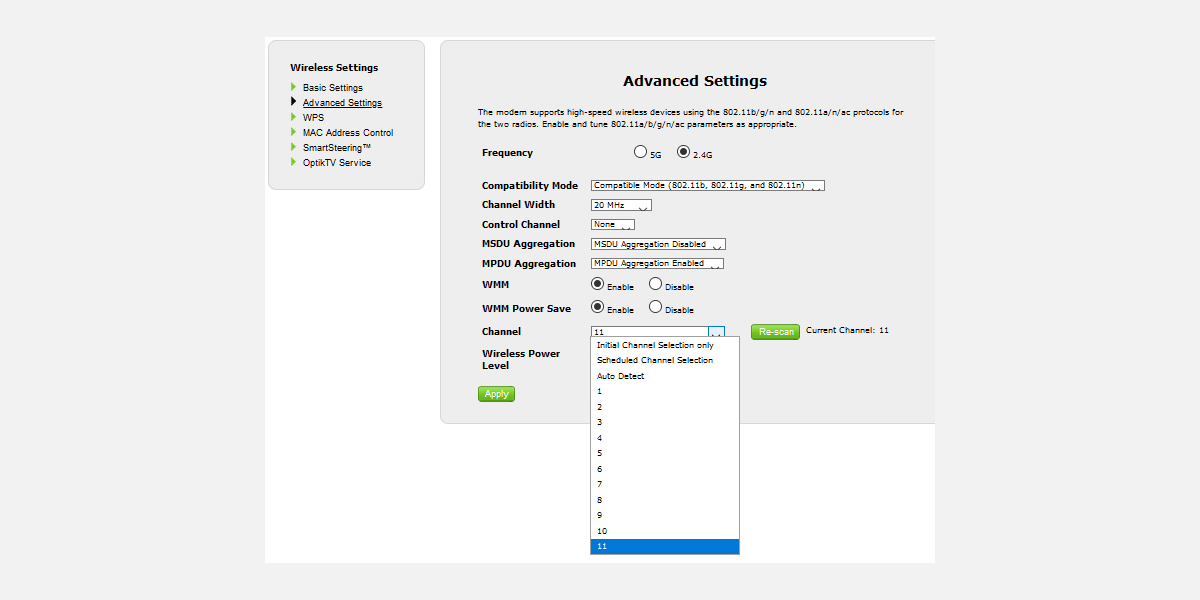The width and height of the screenshot is (1200, 600).
Task: Select the 5G frequency radio button
Action: pyautogui.click(x=640, y=151)
